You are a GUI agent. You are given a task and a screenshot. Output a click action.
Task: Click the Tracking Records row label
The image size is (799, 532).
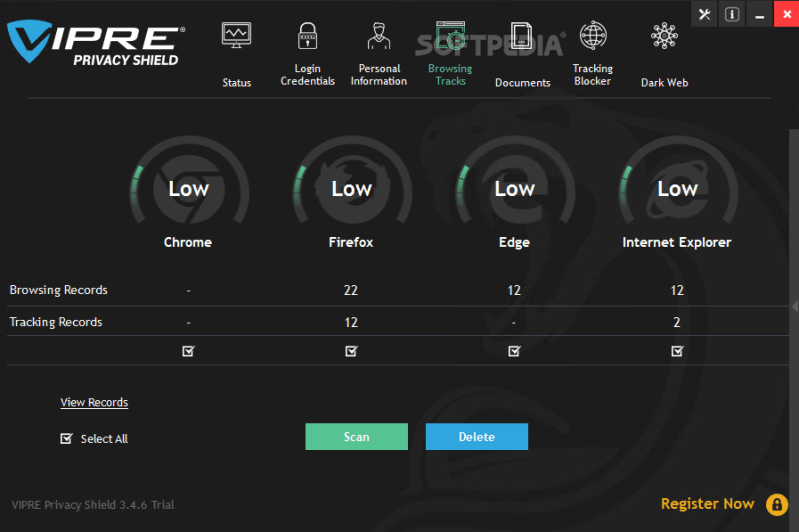click(56, 322)
